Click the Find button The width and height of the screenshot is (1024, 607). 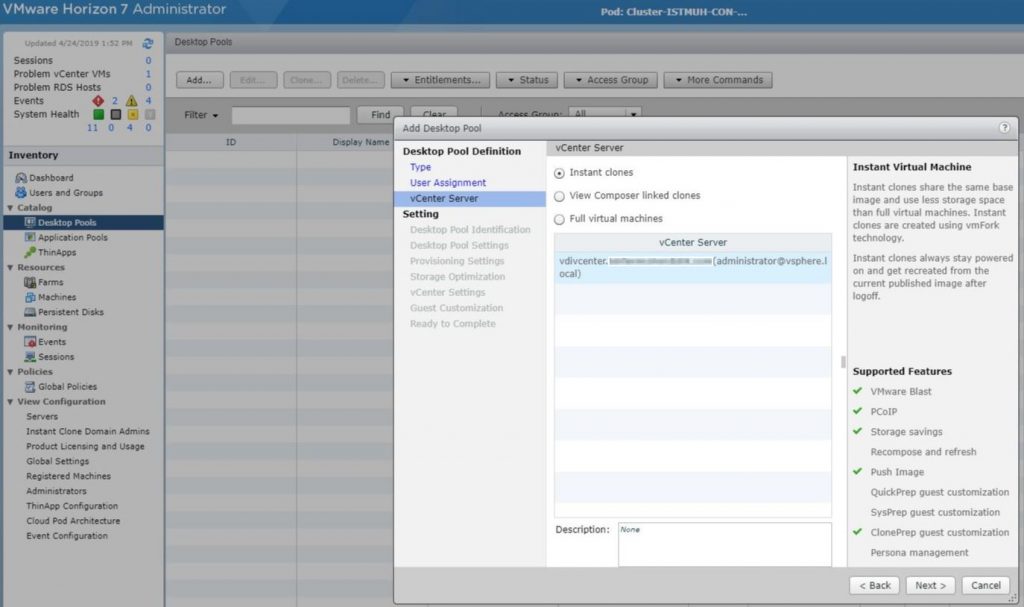[x=380, y=115]
